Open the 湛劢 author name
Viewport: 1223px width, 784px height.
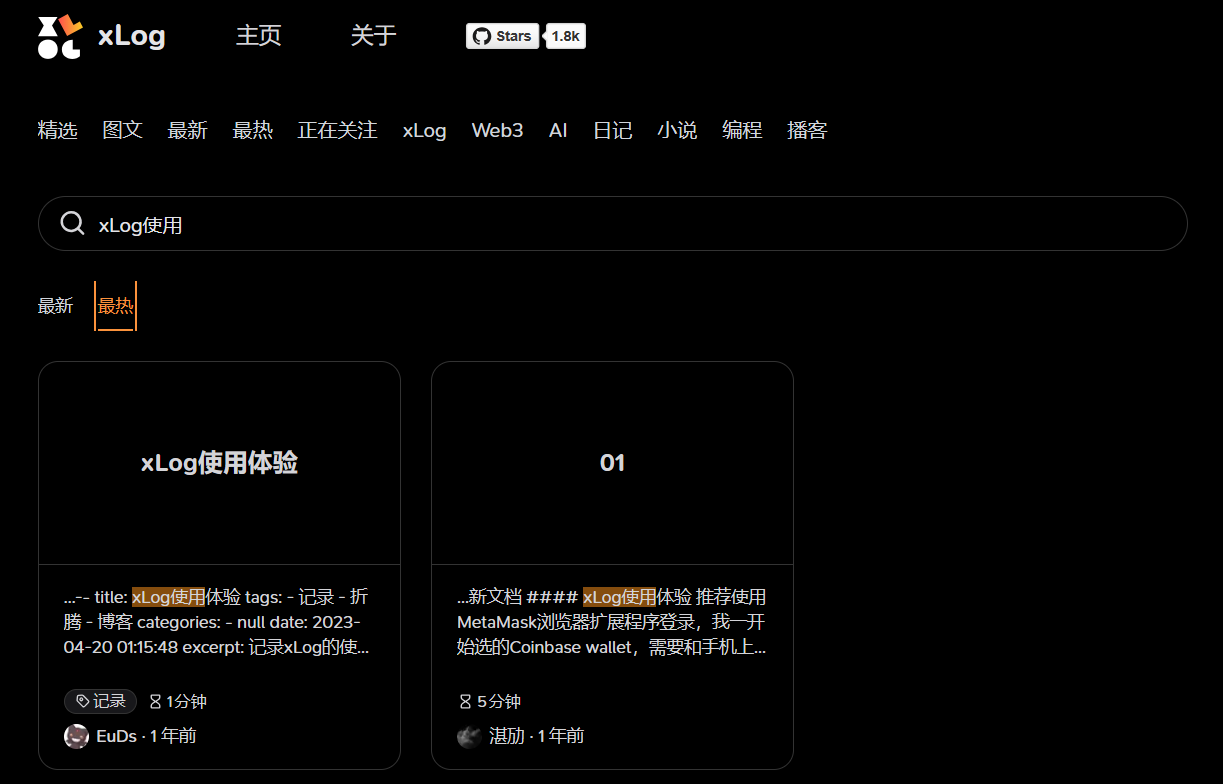tap(507, 736)
